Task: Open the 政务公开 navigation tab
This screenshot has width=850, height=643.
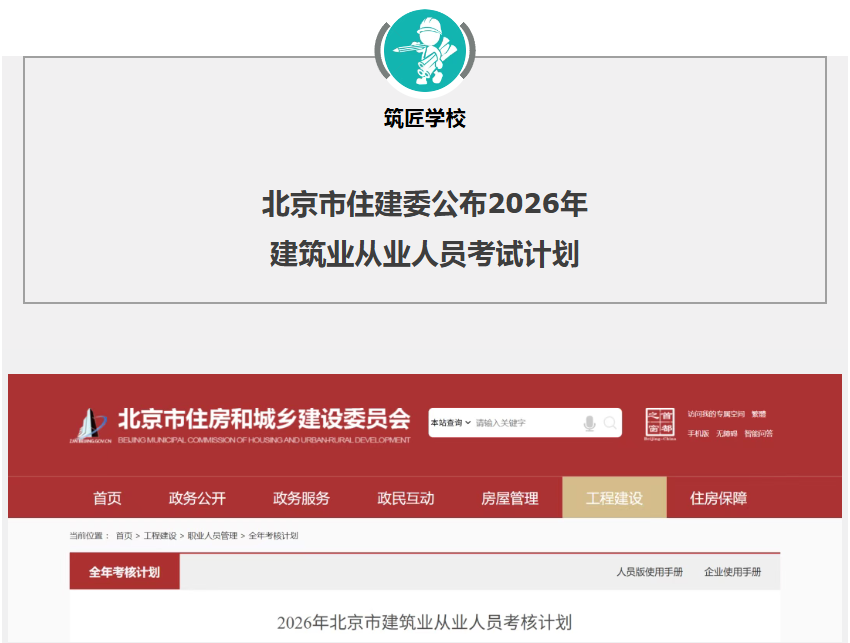Action: click(197, 498)
